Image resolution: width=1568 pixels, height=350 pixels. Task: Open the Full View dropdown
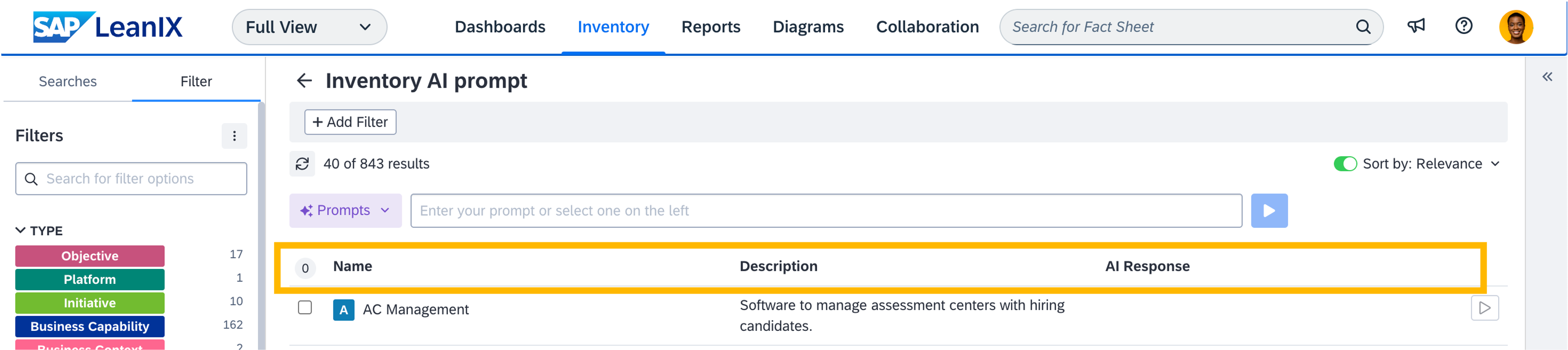309,27
